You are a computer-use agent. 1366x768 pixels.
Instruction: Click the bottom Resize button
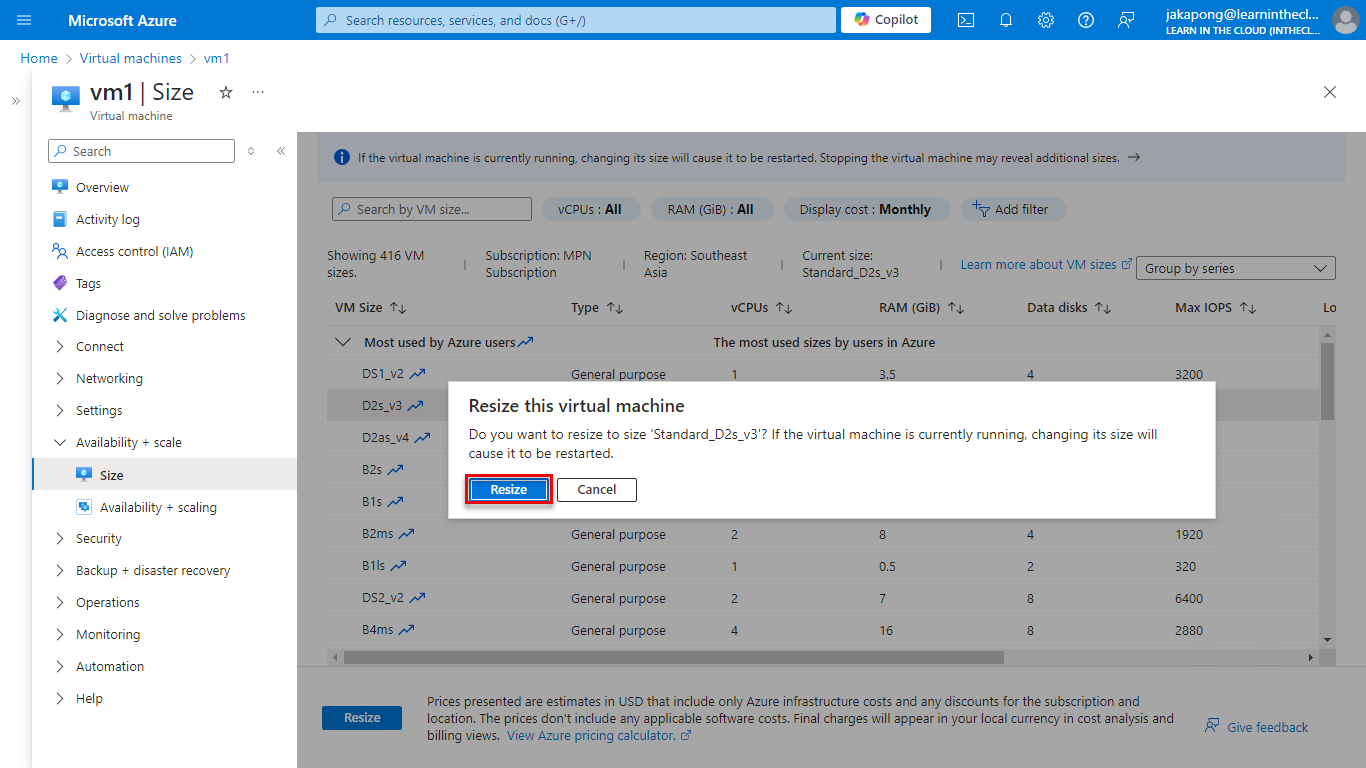click(362, 718)
